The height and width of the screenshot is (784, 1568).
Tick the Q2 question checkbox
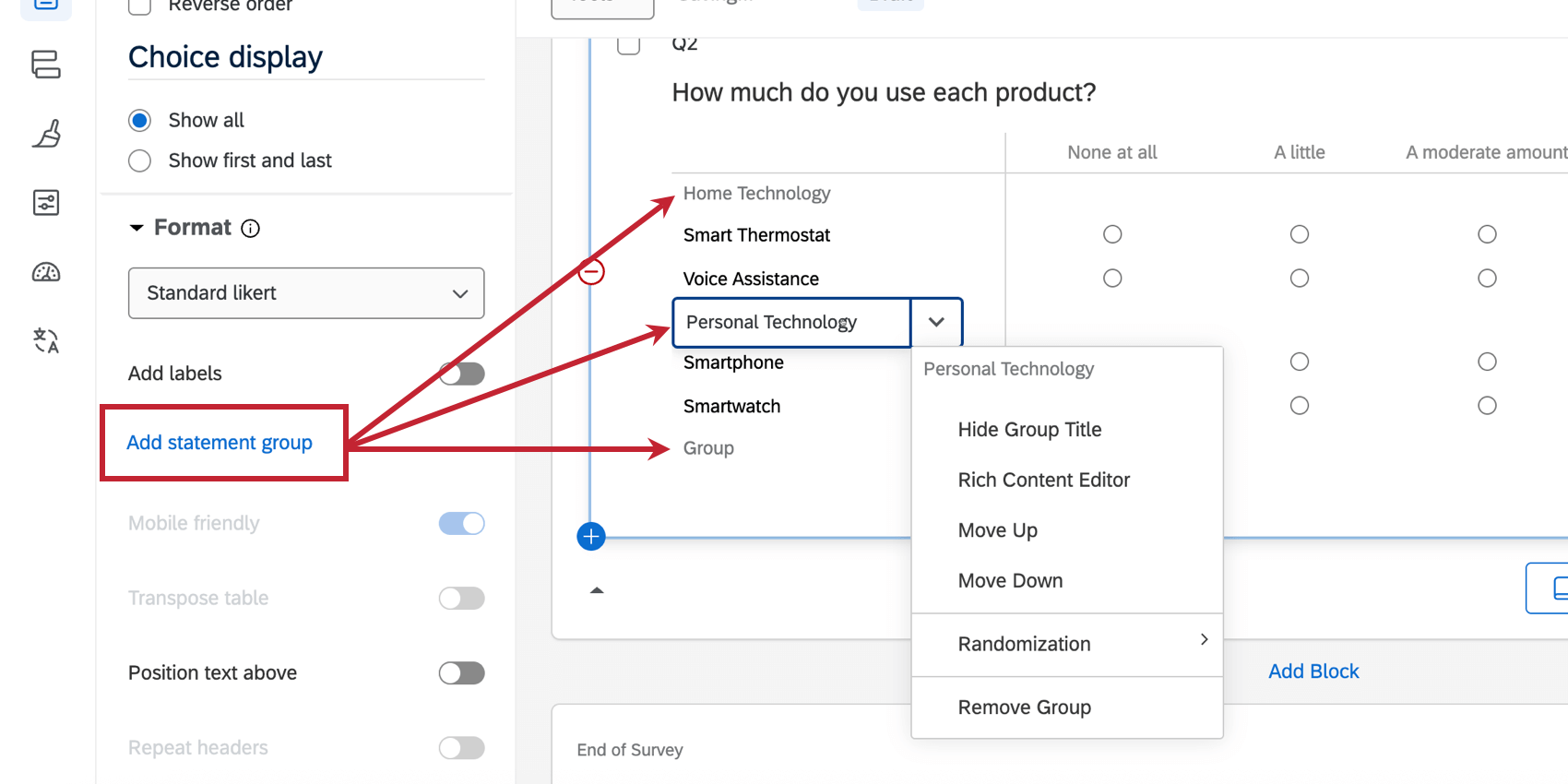(x=629, y=44)
